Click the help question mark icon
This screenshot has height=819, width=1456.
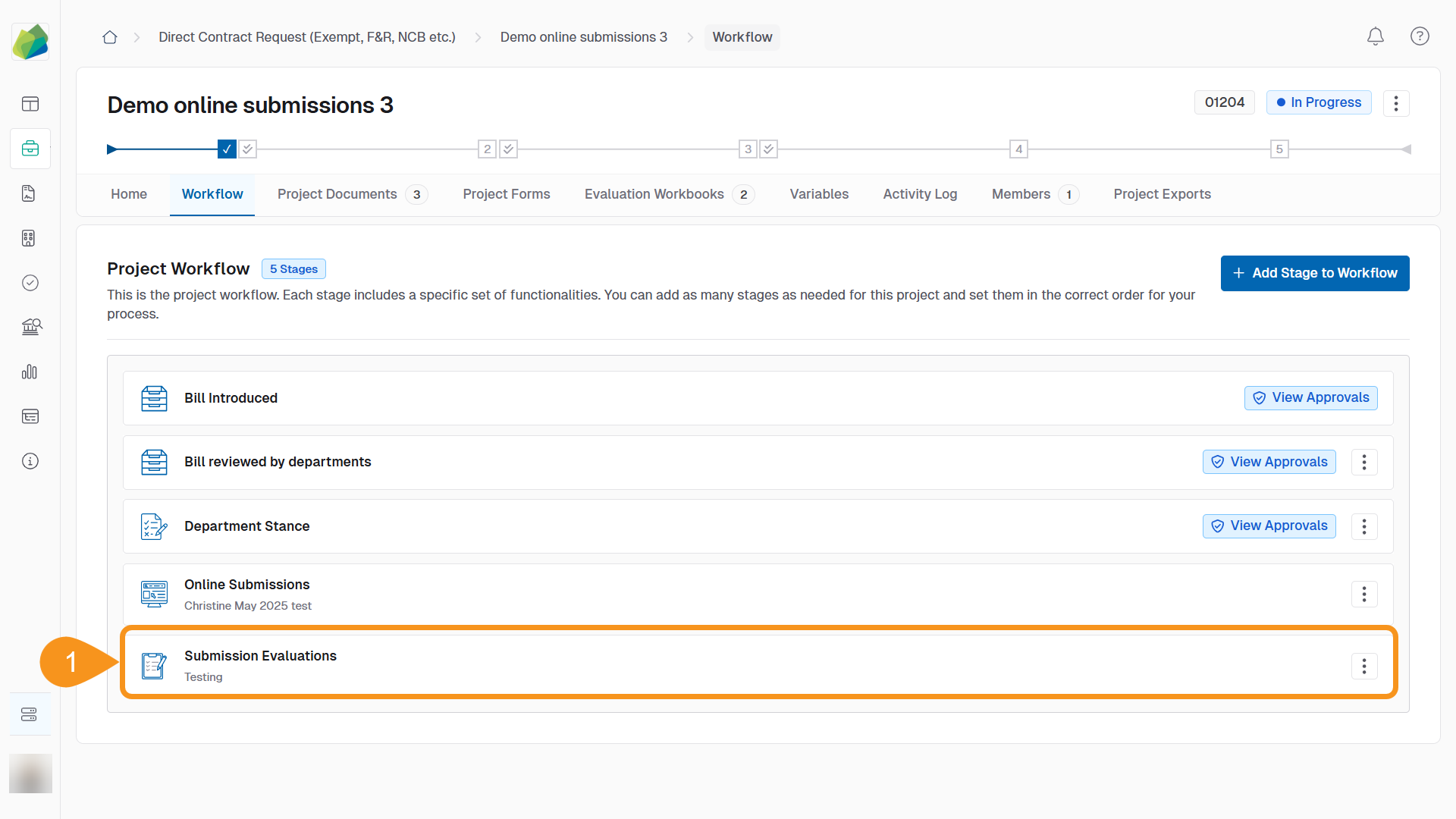pyautogui.click(x=1420, y=36)
